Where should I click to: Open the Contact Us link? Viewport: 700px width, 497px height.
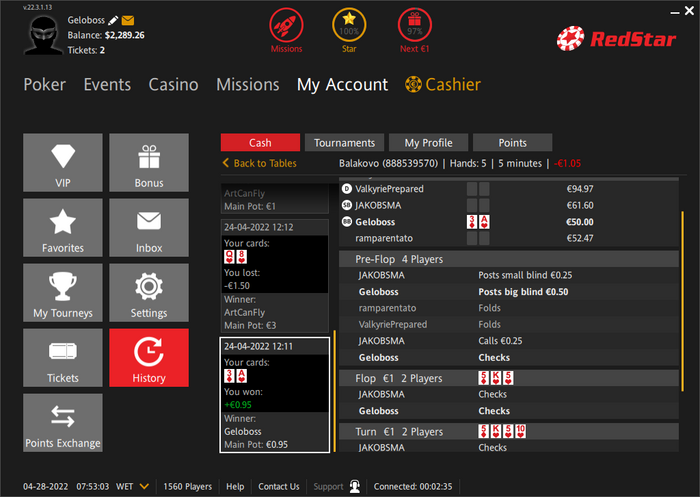point(279,486)
